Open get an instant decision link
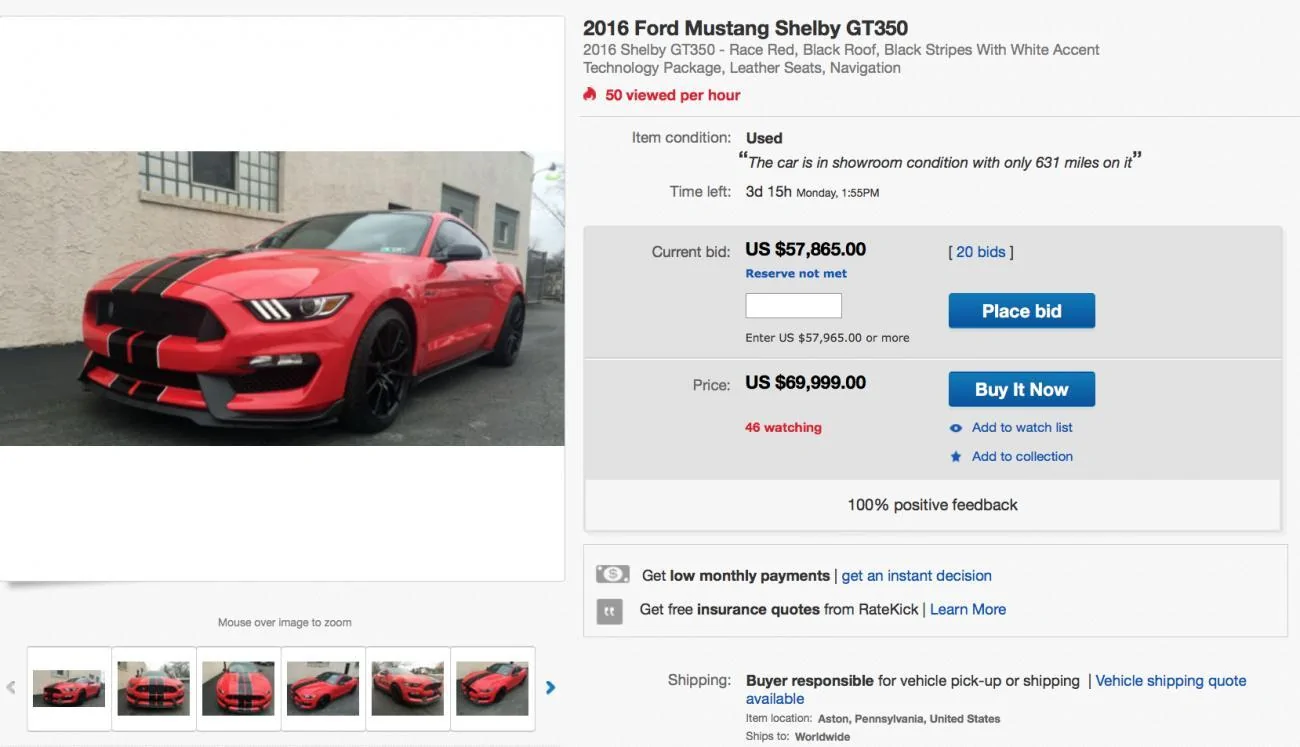Viewport: 1300px width, 747px height. (917, 576)
